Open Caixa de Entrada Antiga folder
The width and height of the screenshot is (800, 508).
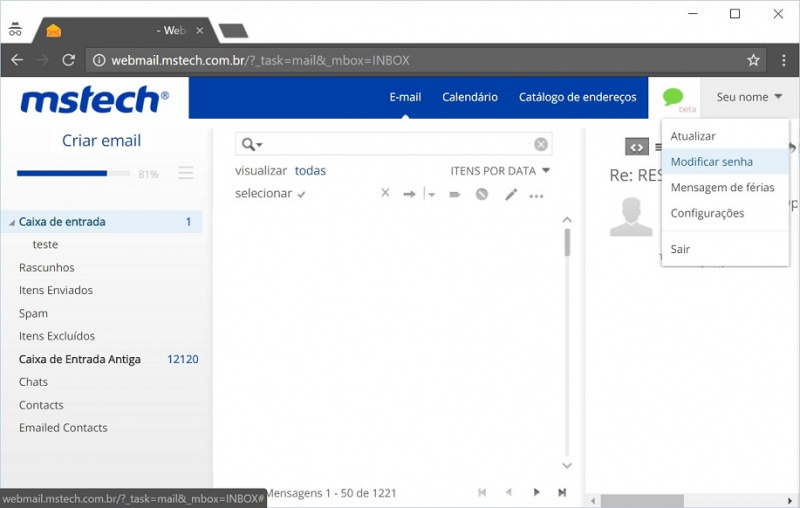point(80,359)
